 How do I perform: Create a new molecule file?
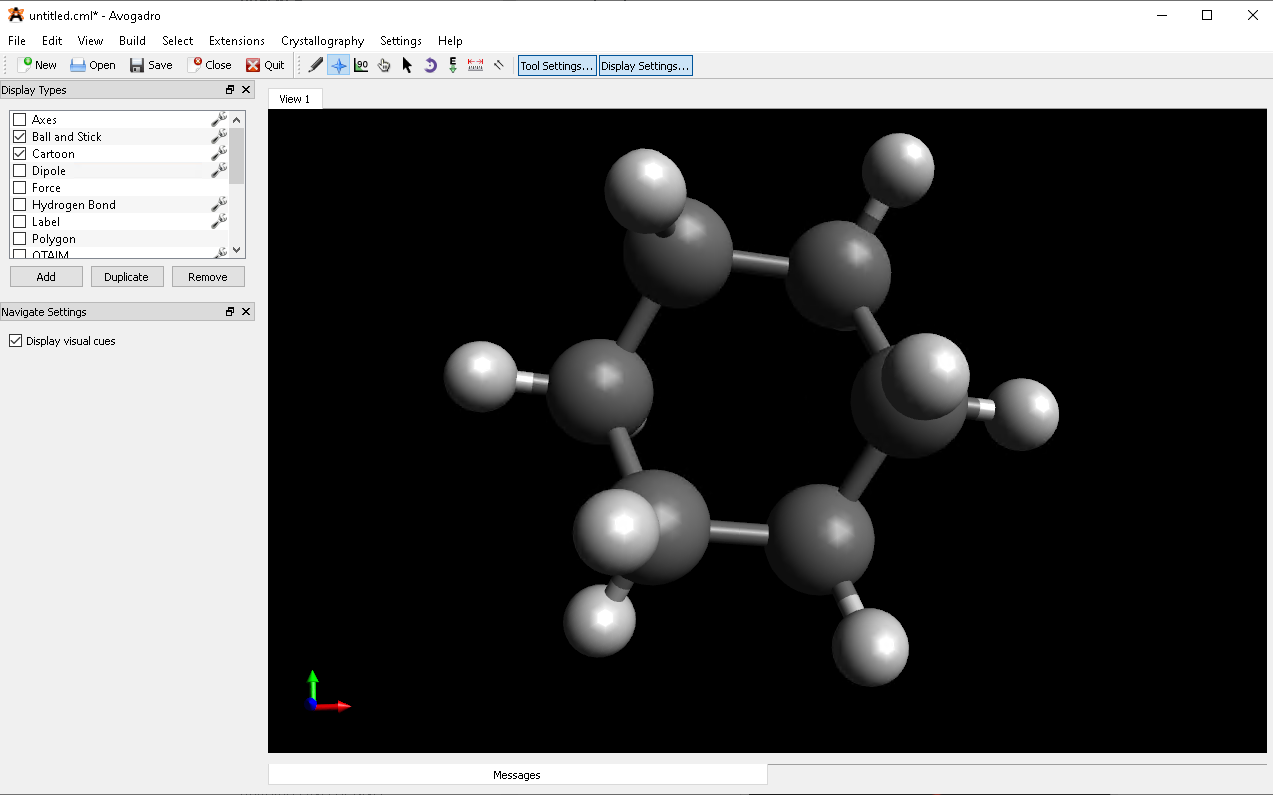[x=36, y=64]
